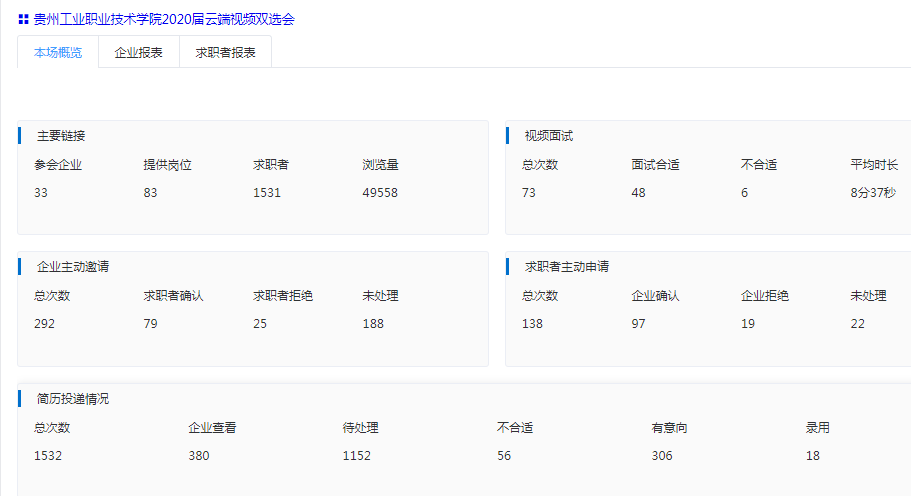This screenshot has height=496, width=911.
Task: Click the 求职者确认 count 79
Action: tap(150, 324)
